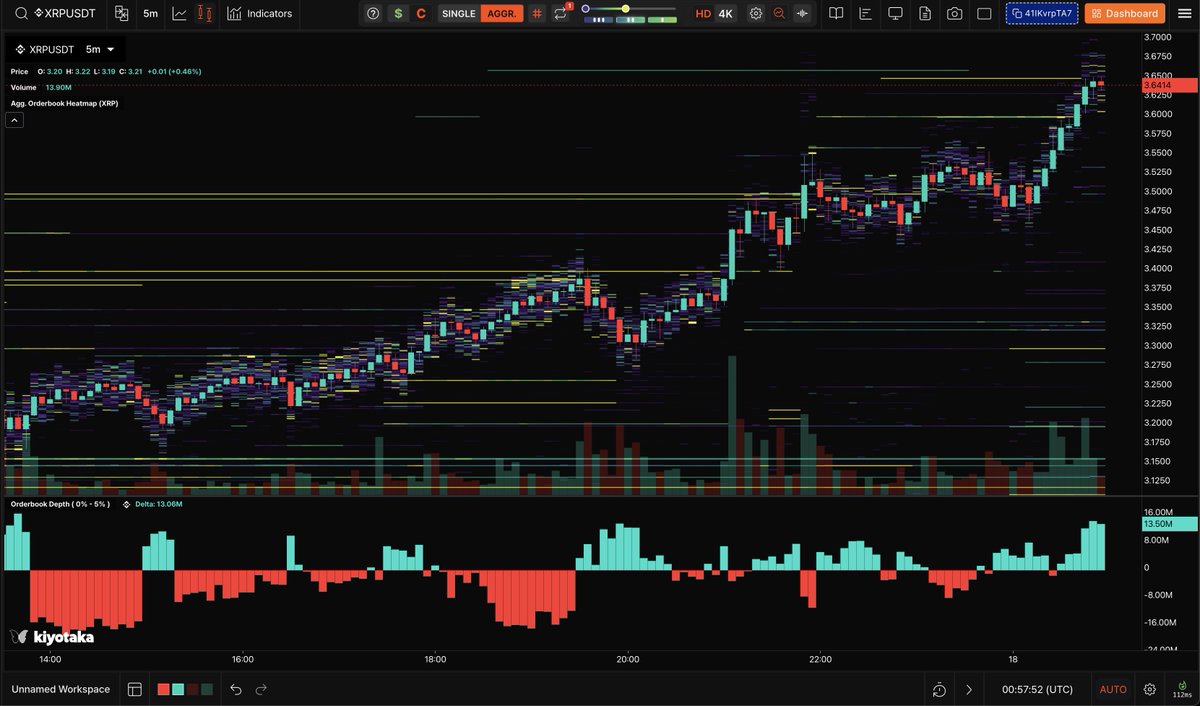Select the dark green color swatch
Screen dimensions: 1200x706
(x=207, y=689)
